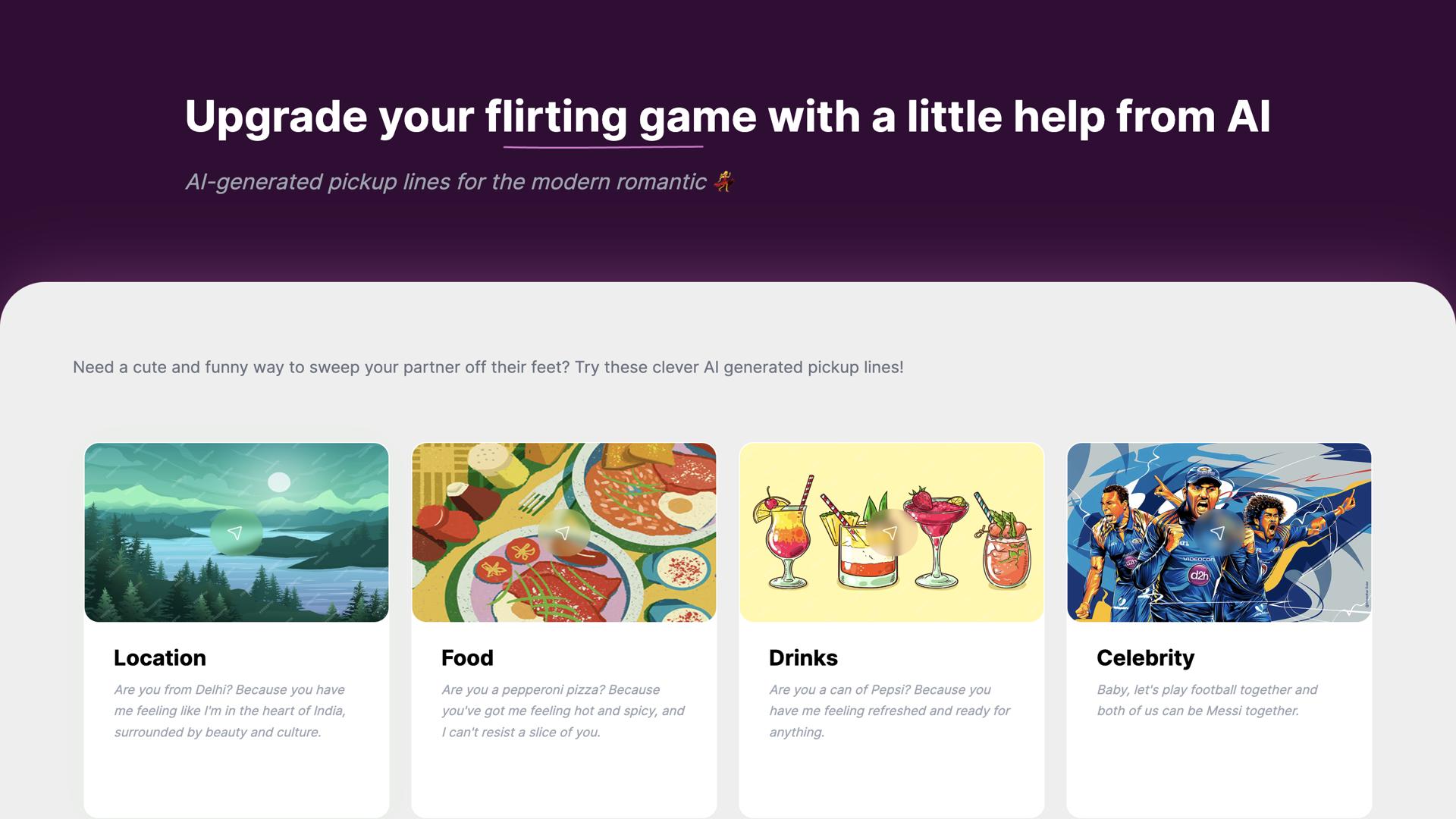Viewport: 1456px width, 819px height.
Task: Select the pepperoni pizza pickup line text
Action: [563, 711]
